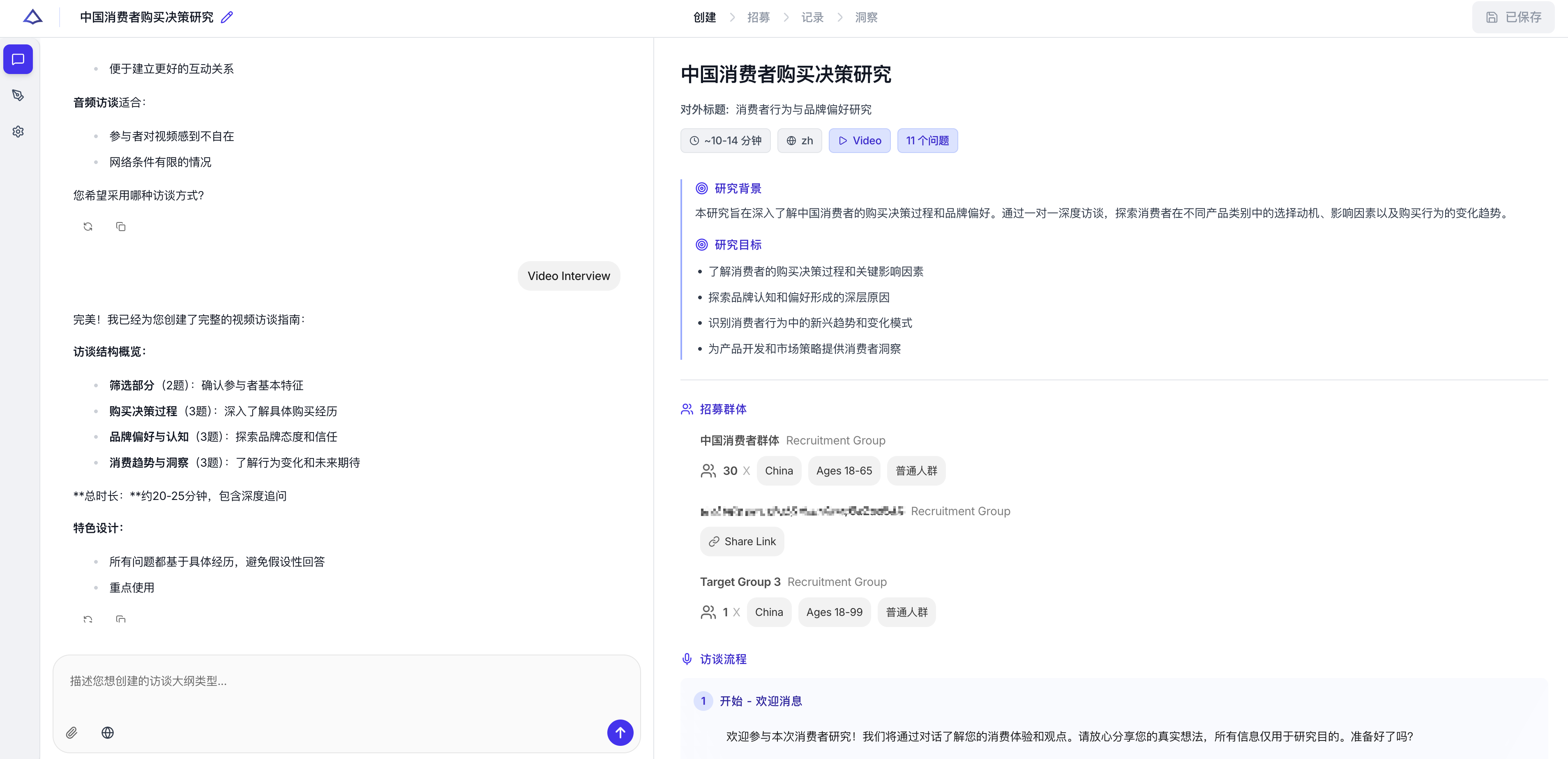The image size is (1568, 759).
Task: Click the zh language chip
Action: (x=799, y=141)
